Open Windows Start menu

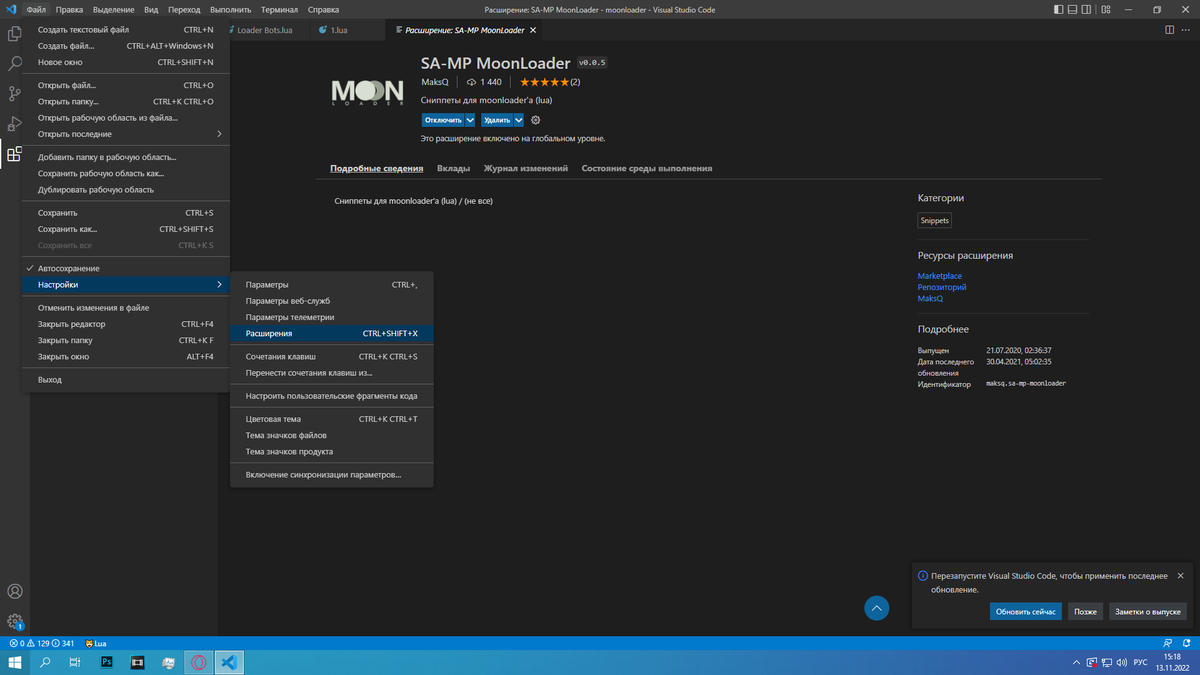click(15, 662)
